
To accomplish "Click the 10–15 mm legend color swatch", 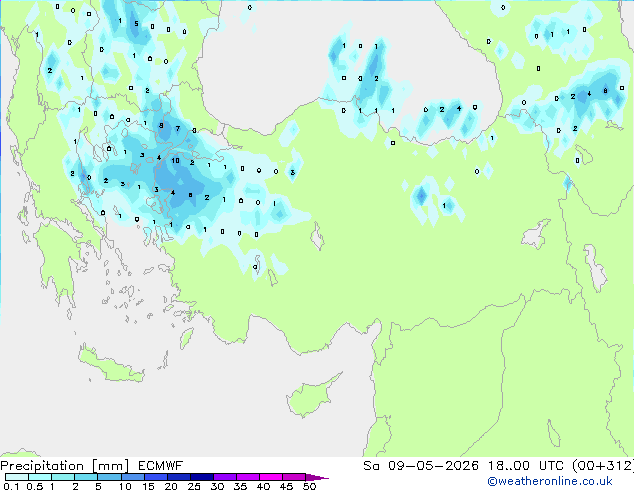I will pos(132,477).
